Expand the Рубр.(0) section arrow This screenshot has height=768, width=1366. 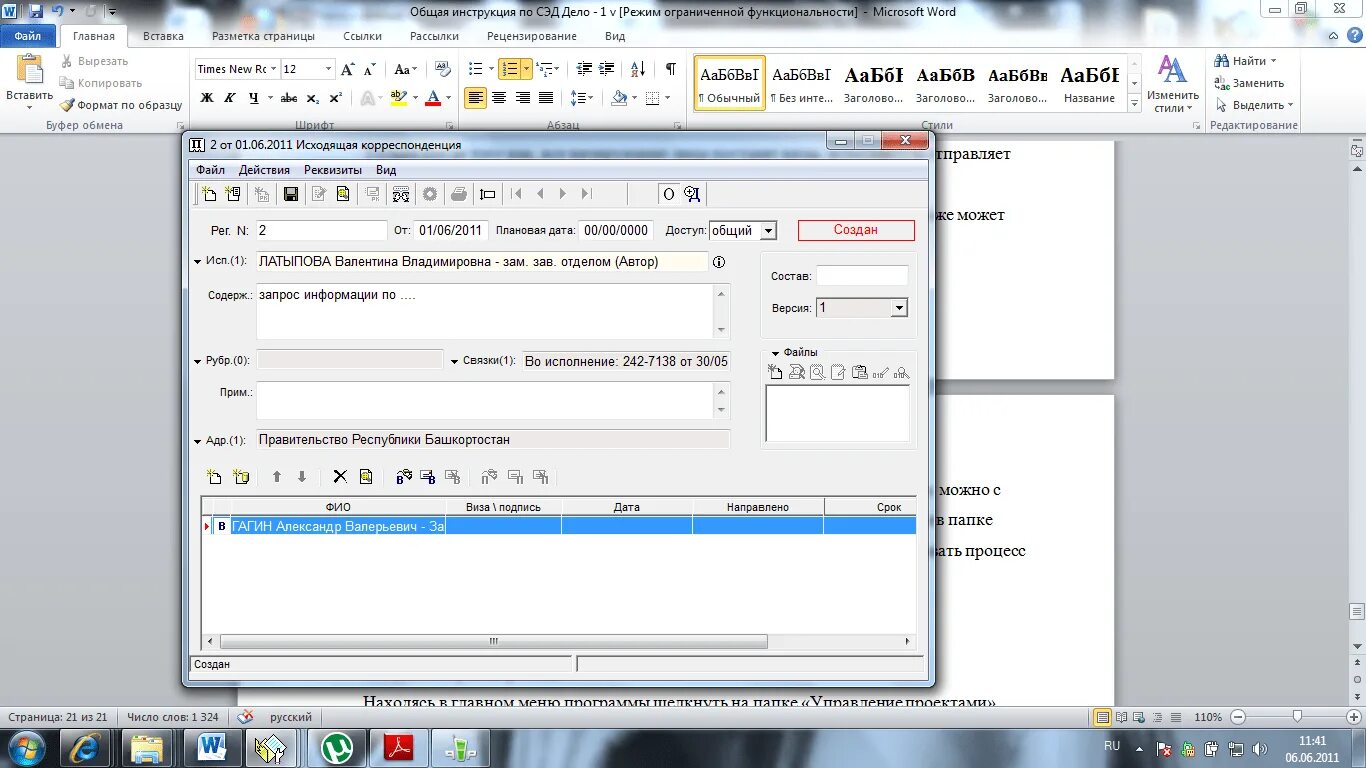[198, 361]
